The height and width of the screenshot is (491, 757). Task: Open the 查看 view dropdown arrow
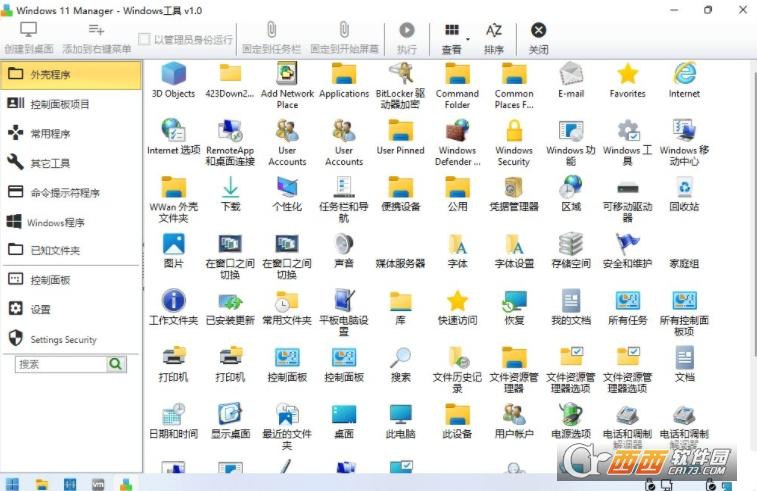pyautogui.click(x=467, y=39)
